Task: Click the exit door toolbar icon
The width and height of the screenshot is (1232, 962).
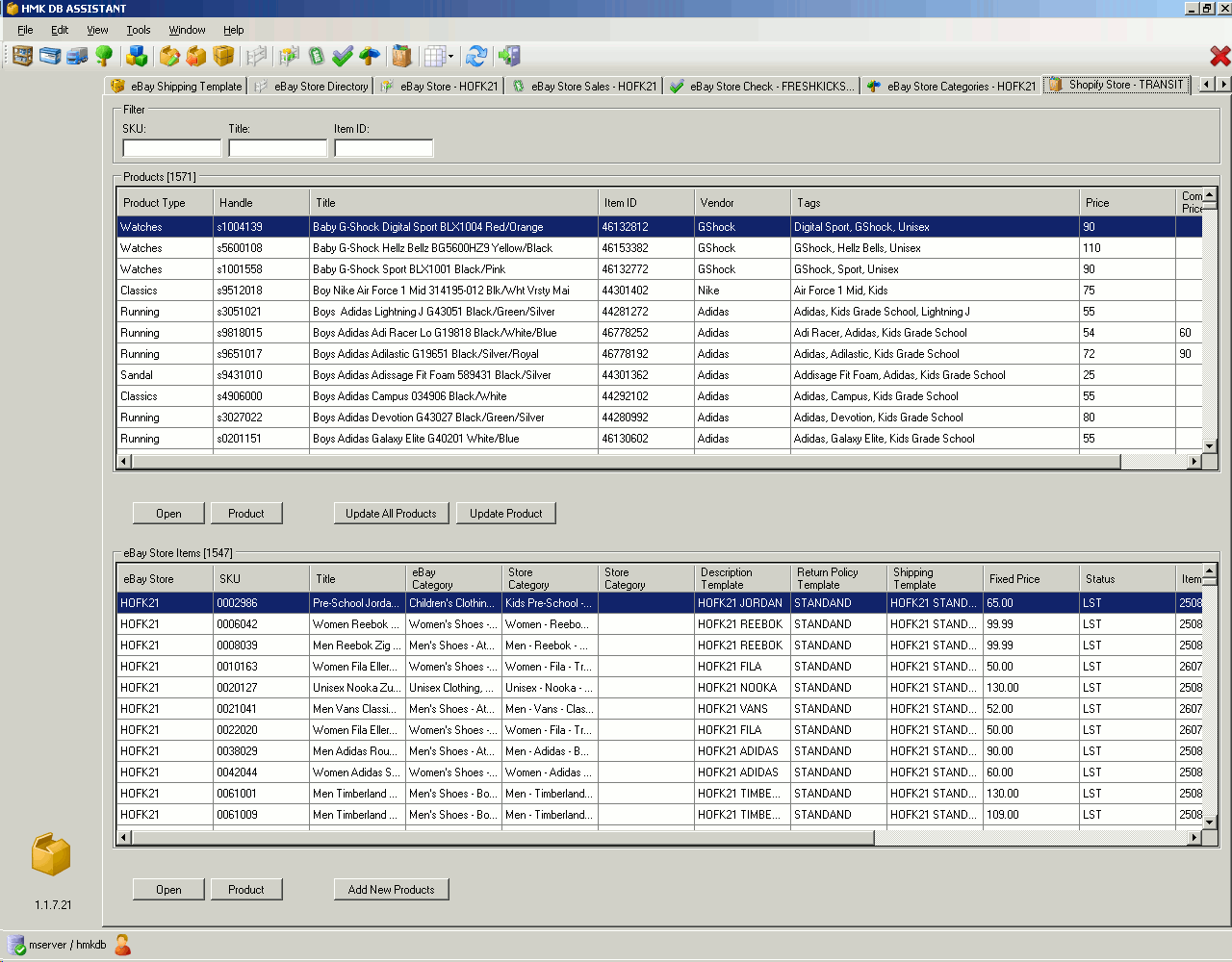Action: (x=509, y=56)
